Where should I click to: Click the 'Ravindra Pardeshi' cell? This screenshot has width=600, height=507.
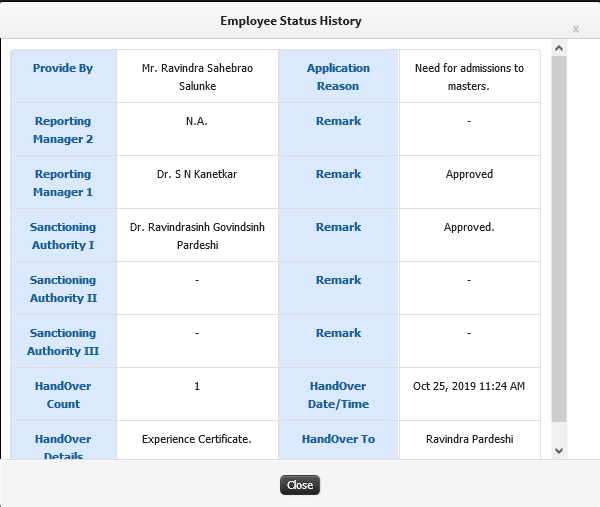pos(470,439)
